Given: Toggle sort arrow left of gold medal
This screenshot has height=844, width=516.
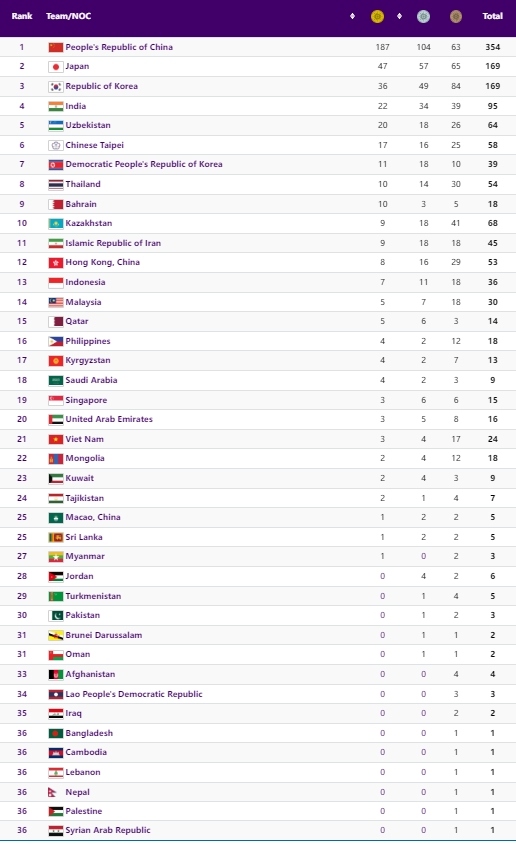Looking at the screenshot, I should click(x=352, y=16).
